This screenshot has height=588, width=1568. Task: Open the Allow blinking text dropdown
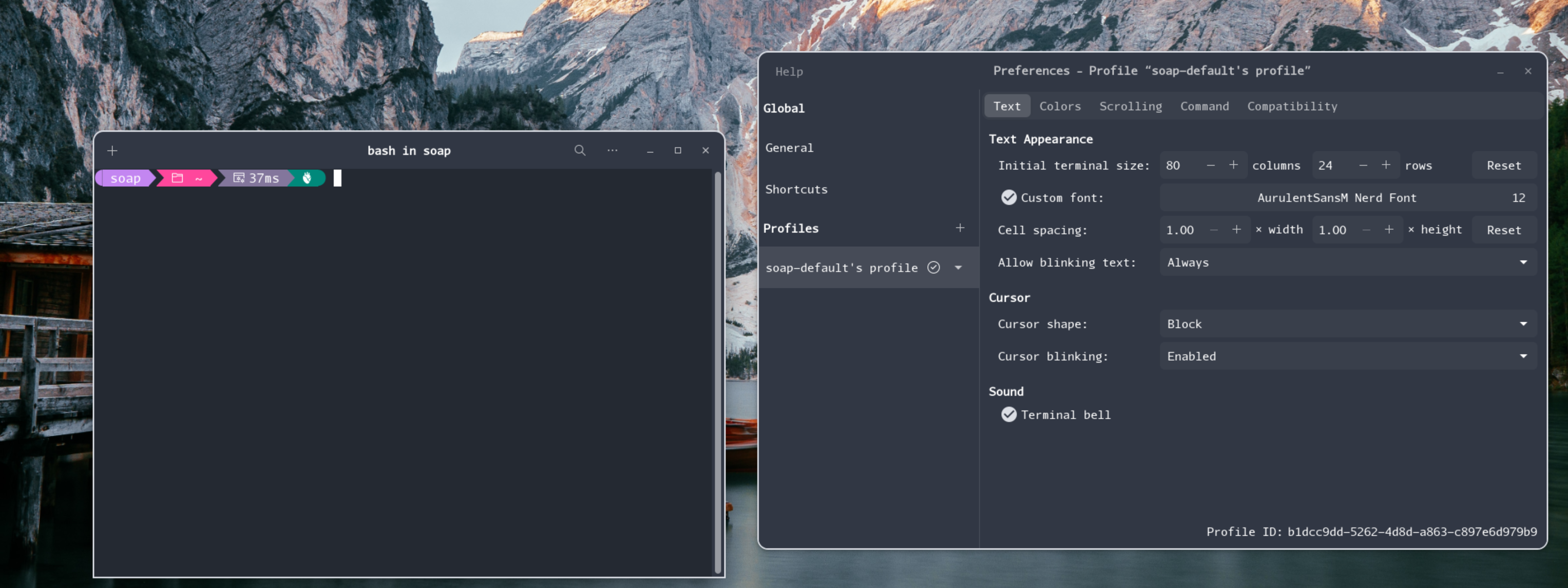1348,263
